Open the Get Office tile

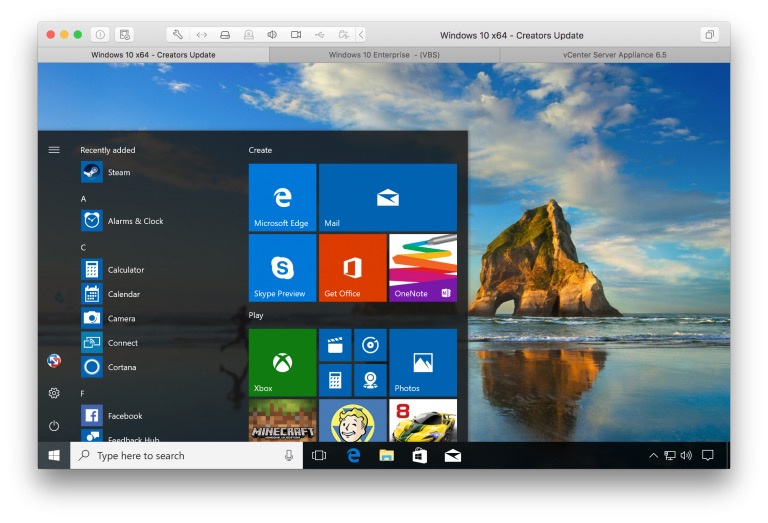pos(353,268)
